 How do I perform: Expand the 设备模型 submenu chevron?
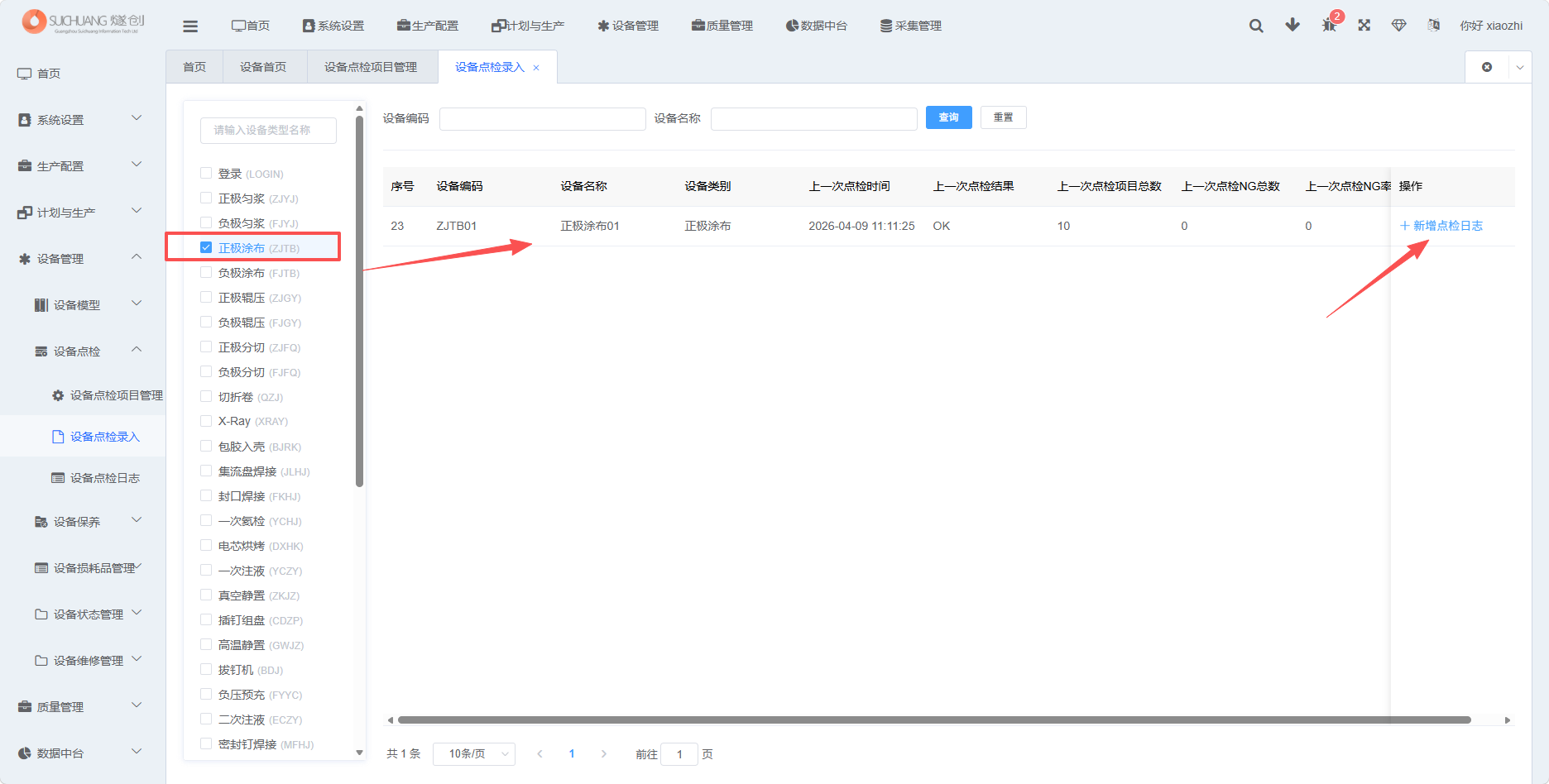pyautogui.click(x=137, y=304)
